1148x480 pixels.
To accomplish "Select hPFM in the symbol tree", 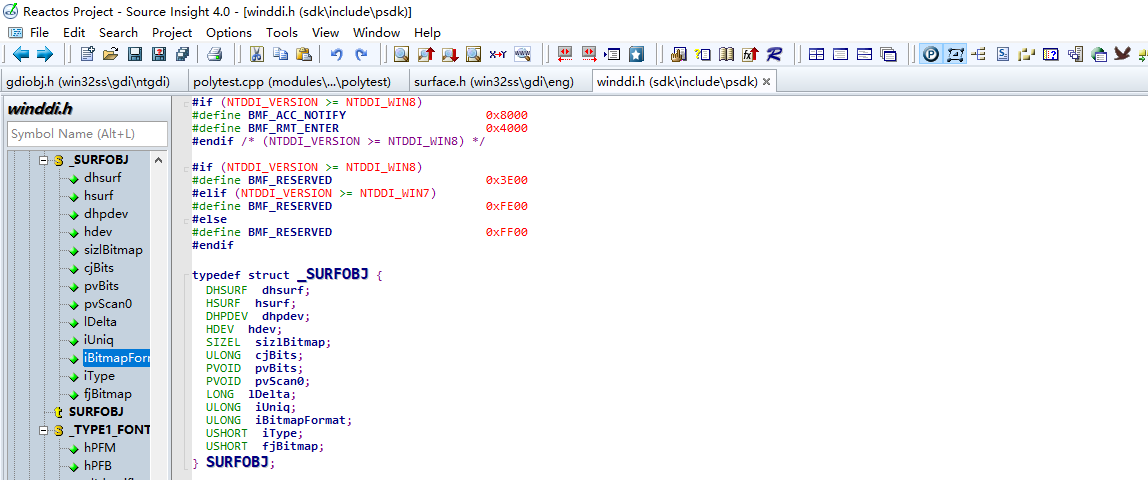I will pos(100,448).
